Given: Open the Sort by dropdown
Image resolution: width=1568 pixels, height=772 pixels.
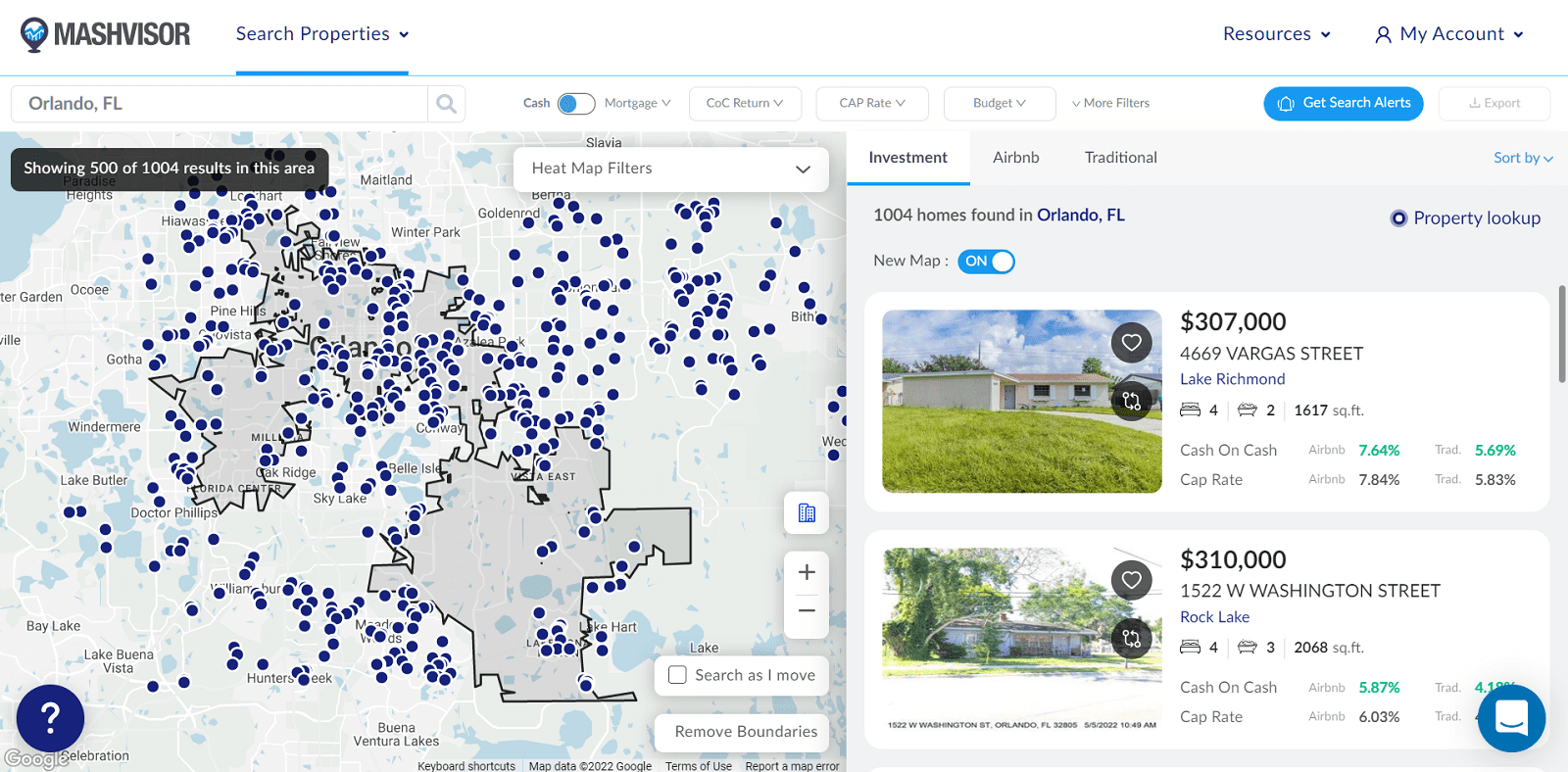Looking at the screenshot, I should click(1523, 158).
